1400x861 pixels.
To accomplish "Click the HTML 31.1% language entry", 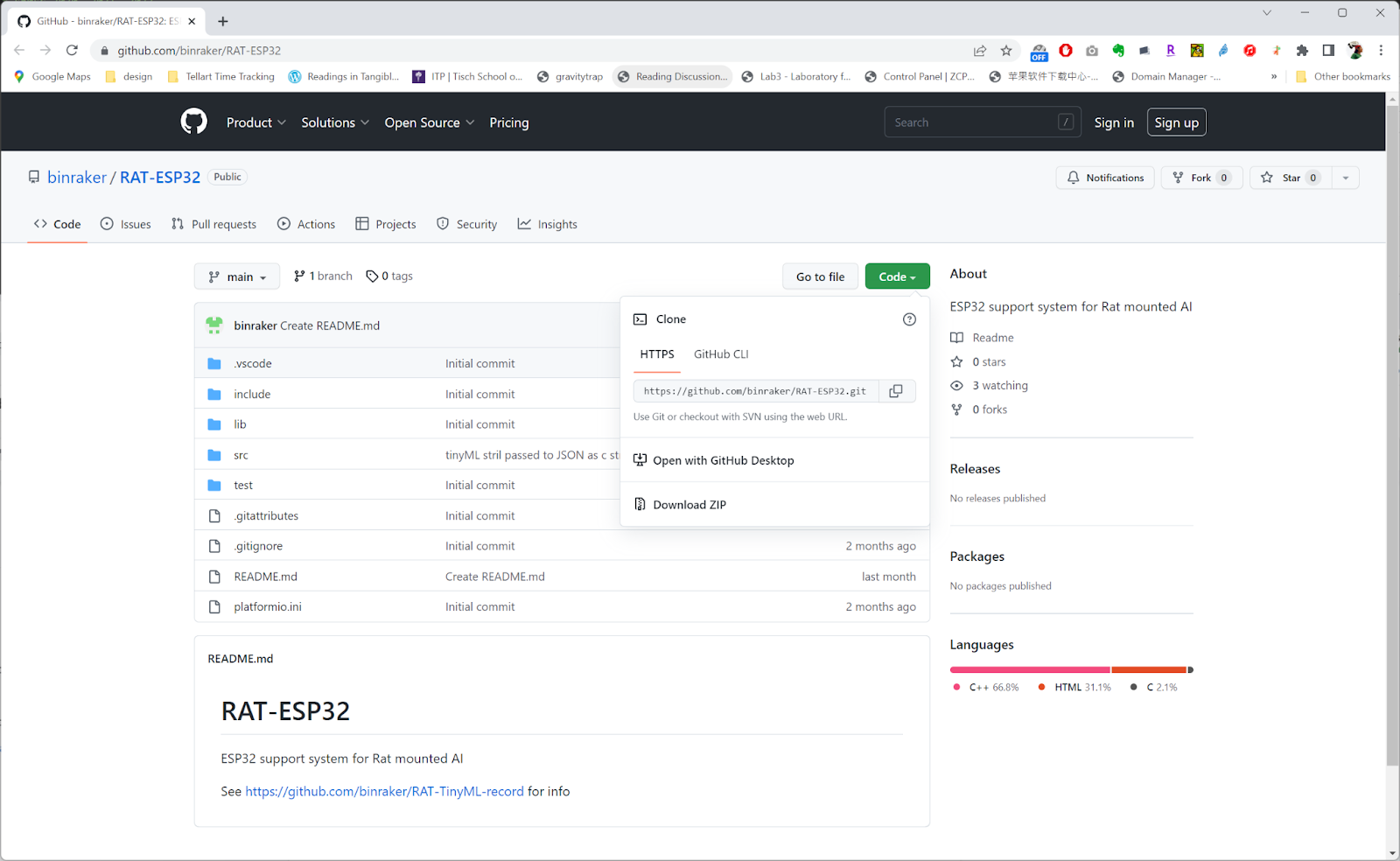I will 1074,687.
